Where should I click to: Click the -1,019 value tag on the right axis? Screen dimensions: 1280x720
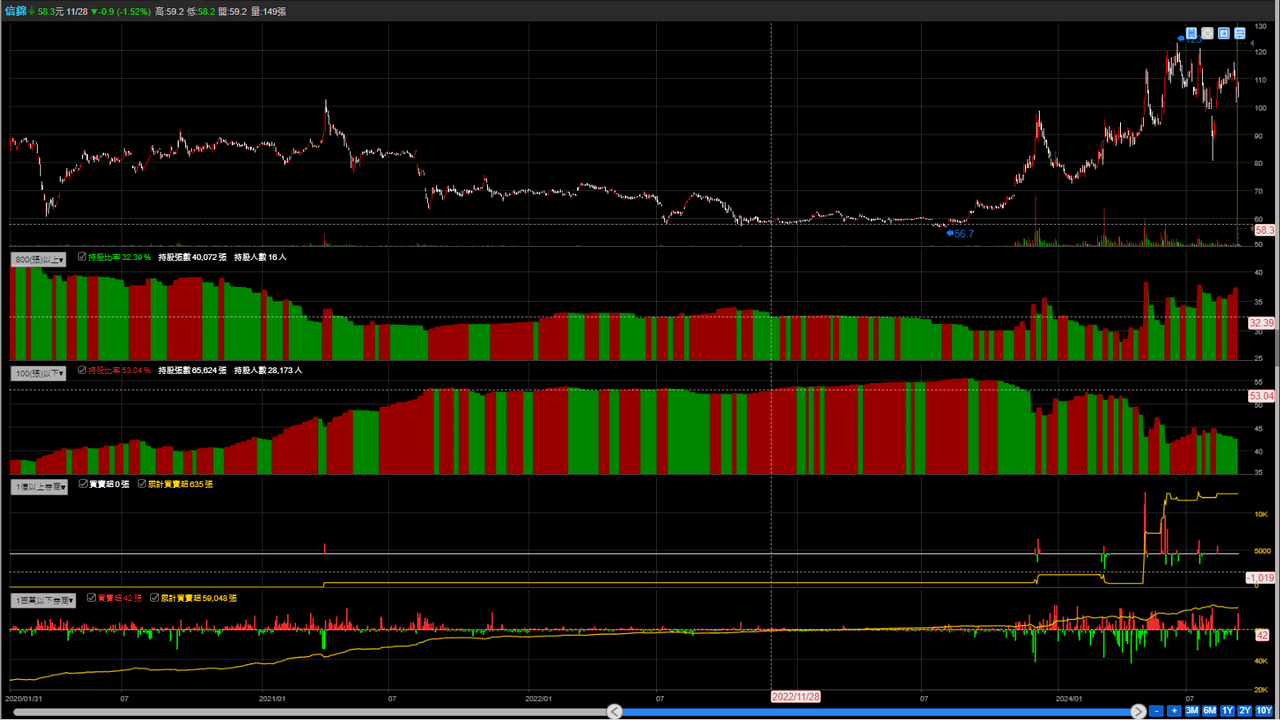(x=1260, y=578)
